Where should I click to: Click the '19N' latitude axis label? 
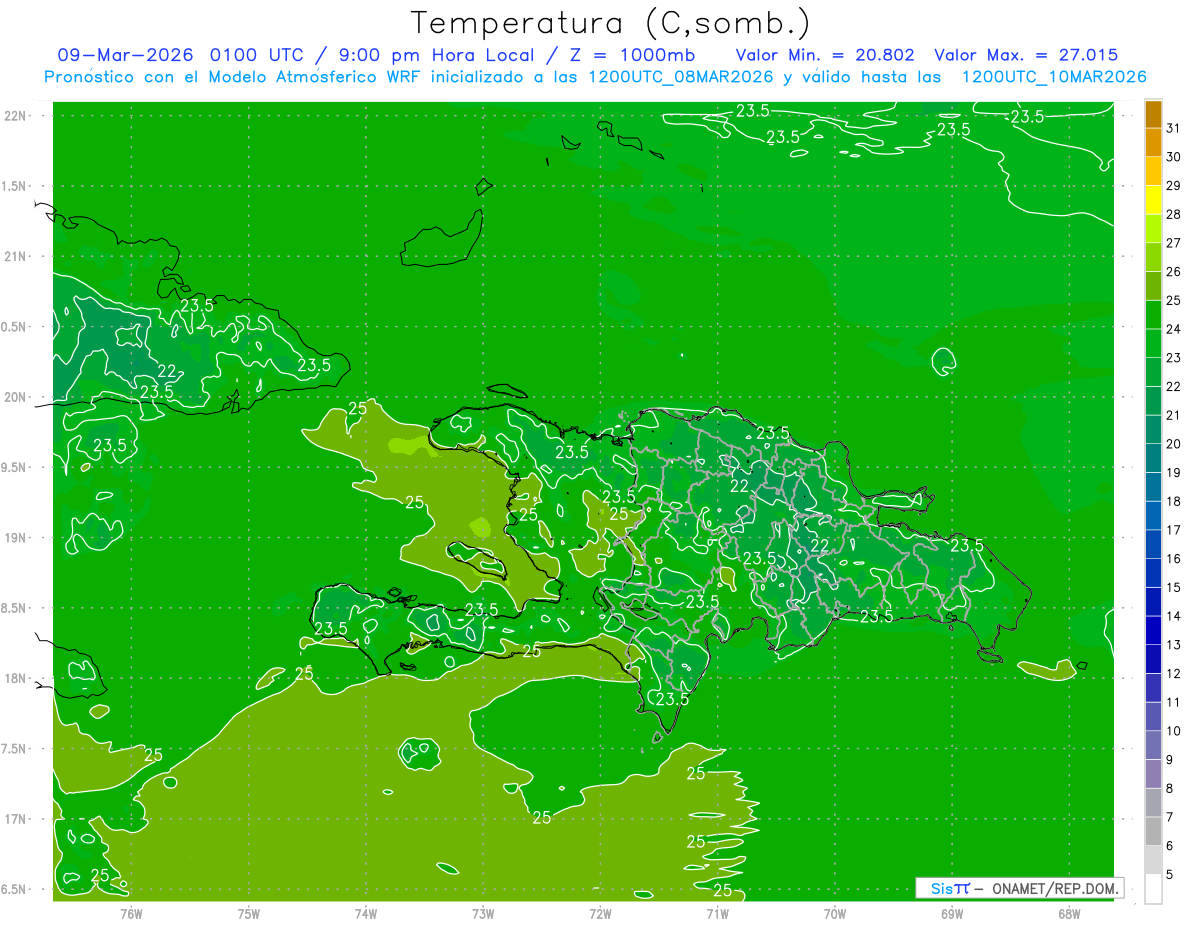click(17, 538)
